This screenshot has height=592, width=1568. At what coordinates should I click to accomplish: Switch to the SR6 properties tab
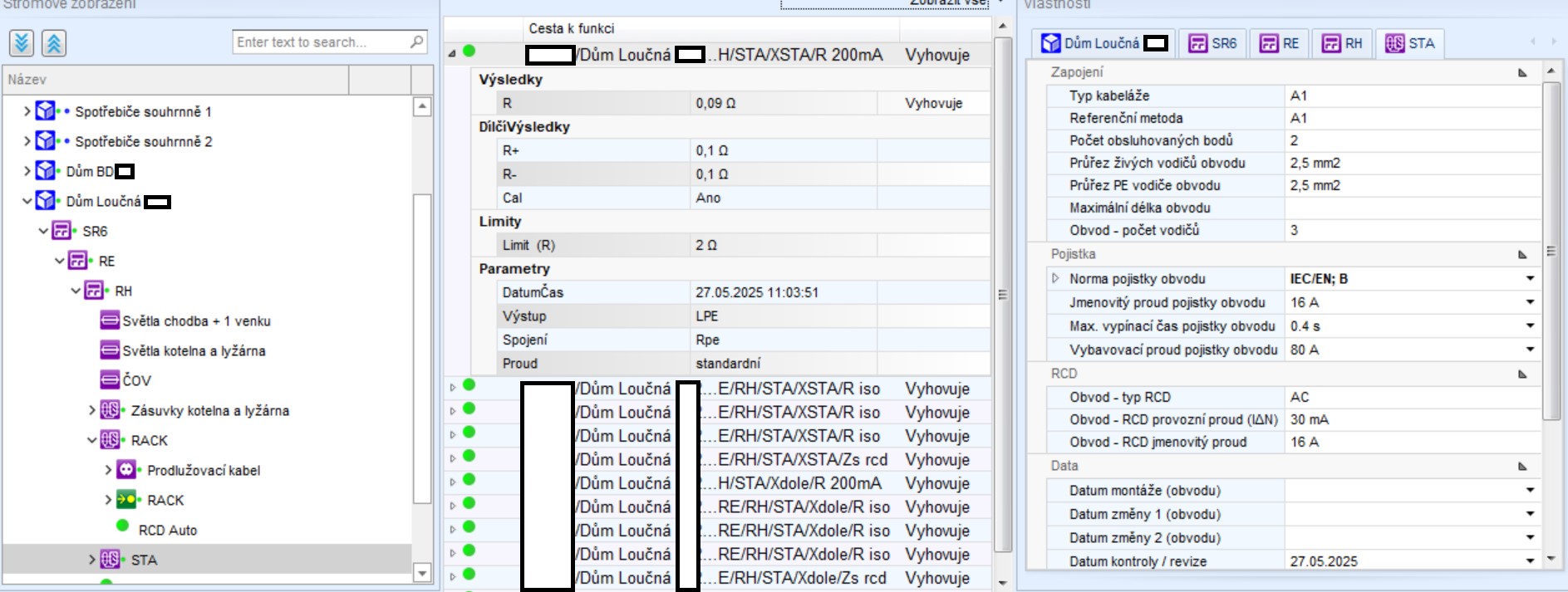tap(1212, 43)
